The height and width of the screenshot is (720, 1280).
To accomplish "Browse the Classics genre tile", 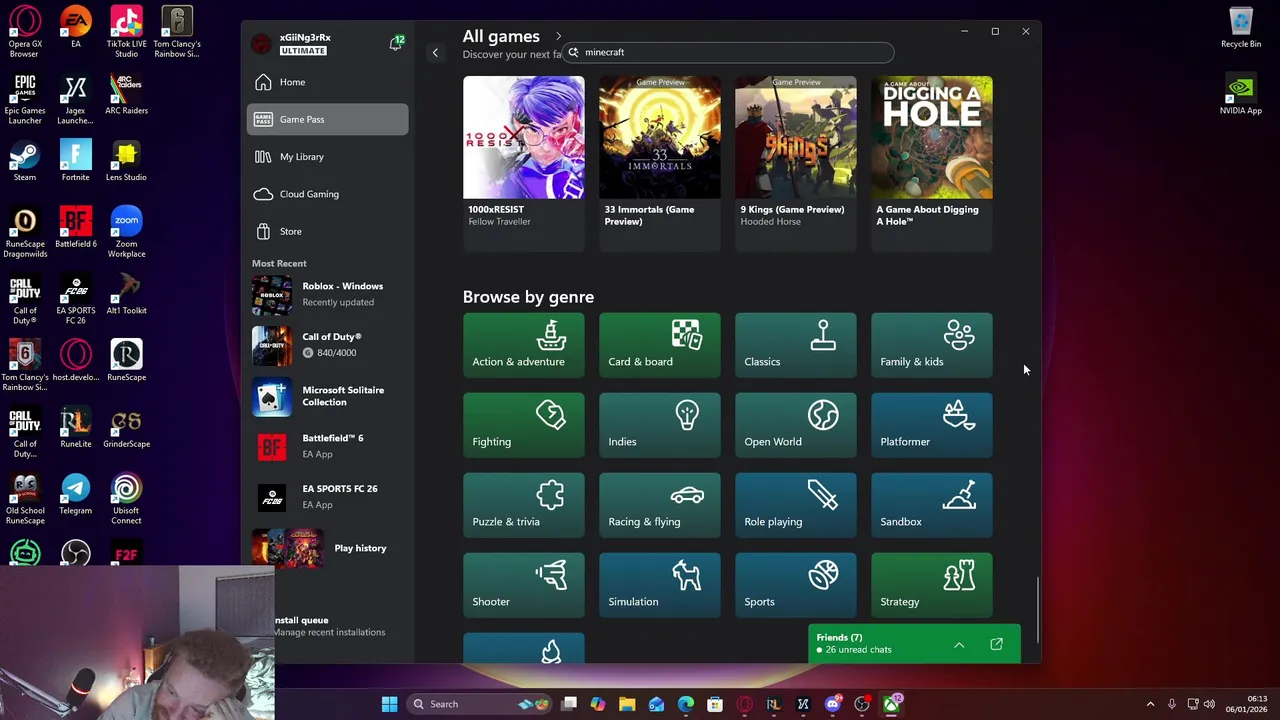I will pyautogui.click(x=795, y=345).
